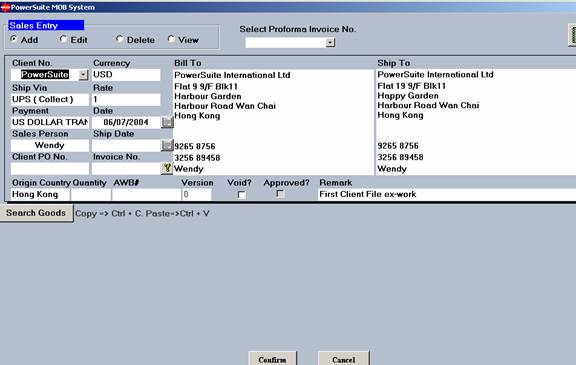Image resolution: width=576 pixels, height=365 pixels.
Task: Click the Sales Person field Wendy
Action: pyautogui.click(x=50, y=145)
